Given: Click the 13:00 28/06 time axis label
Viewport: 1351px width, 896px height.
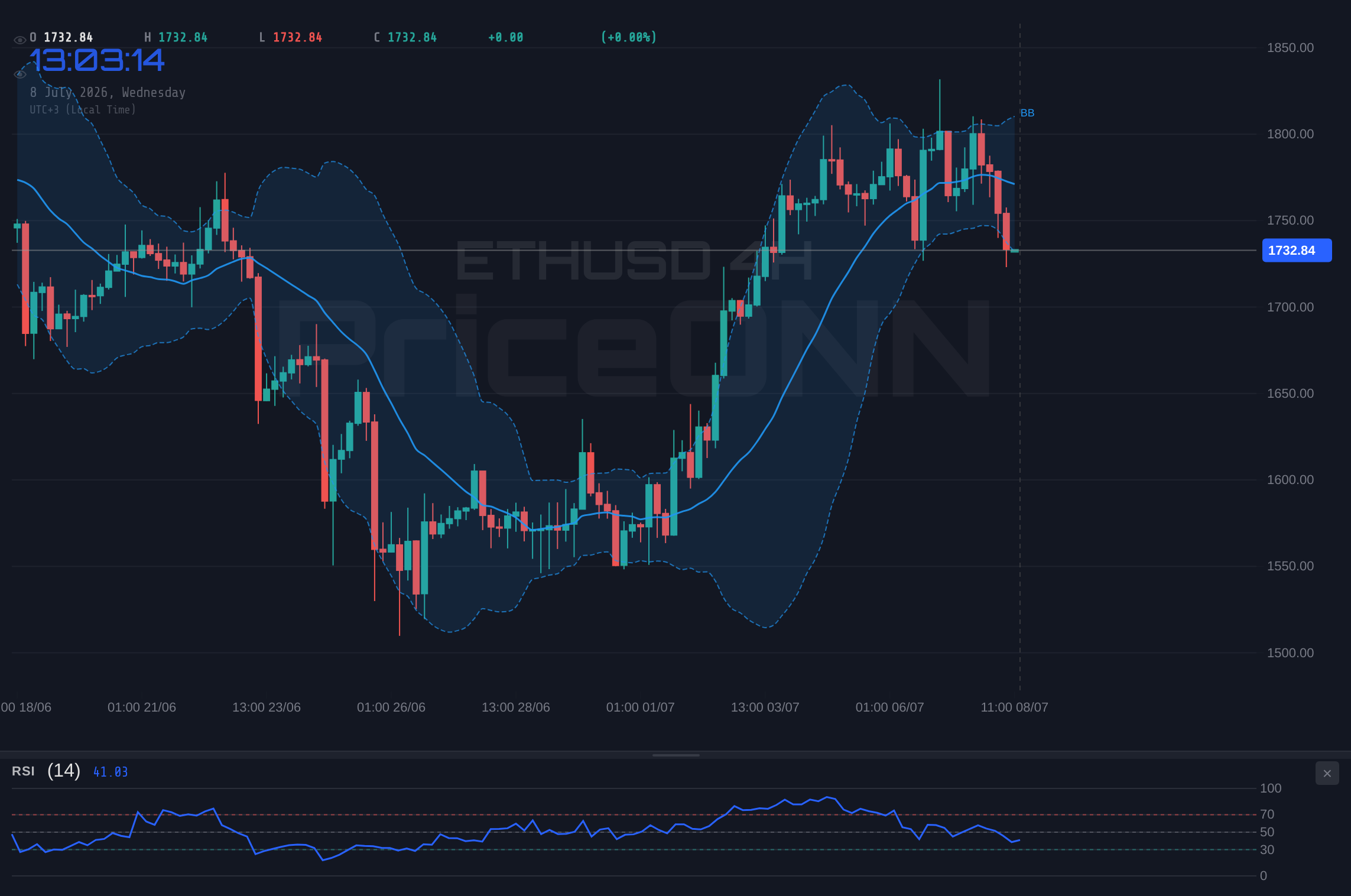Looking at the screenshot, I should (516, 707).
